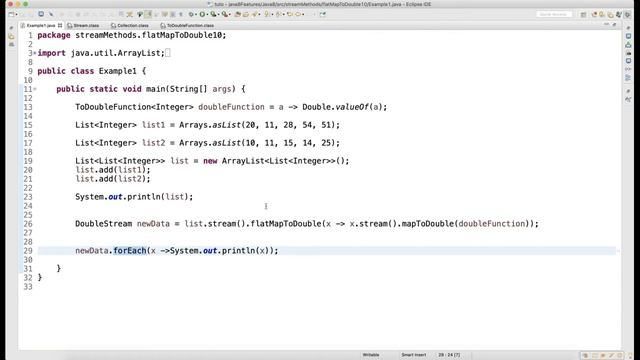640x360 pixels.
Task: Click the Coverage launch toolbar icon
Action: (x=213, y=14)
